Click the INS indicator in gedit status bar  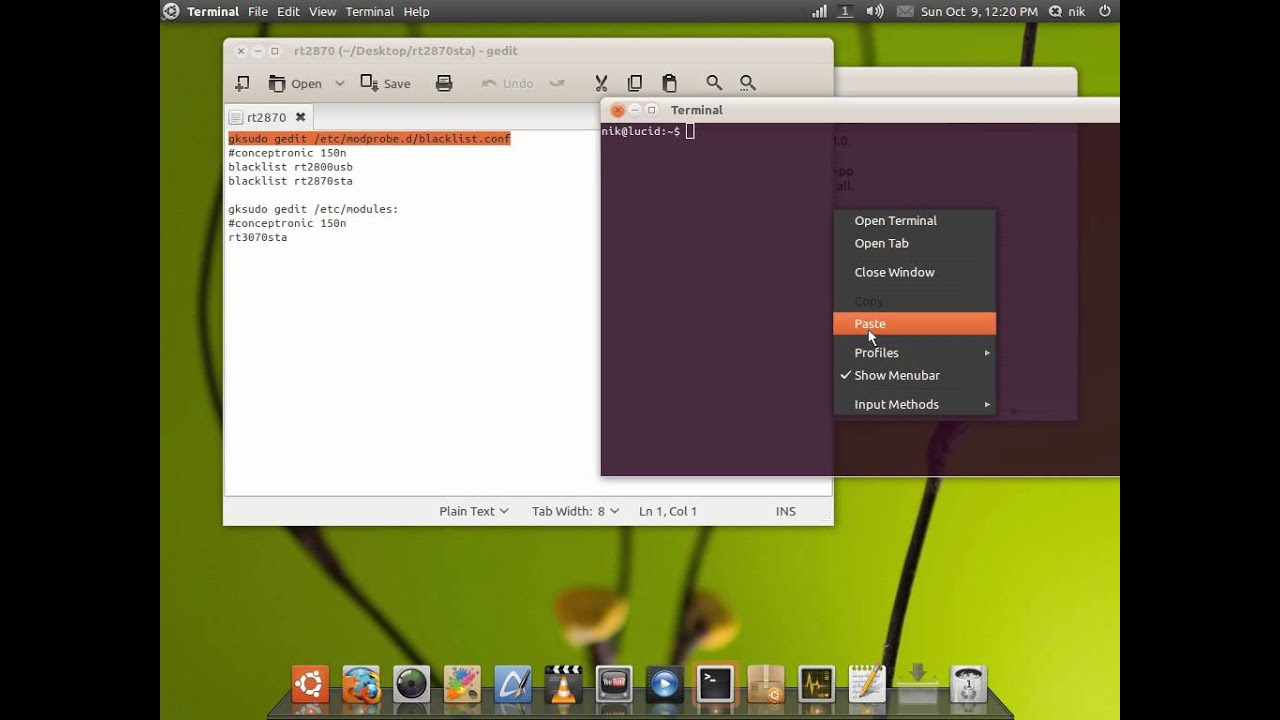[786, 511]
